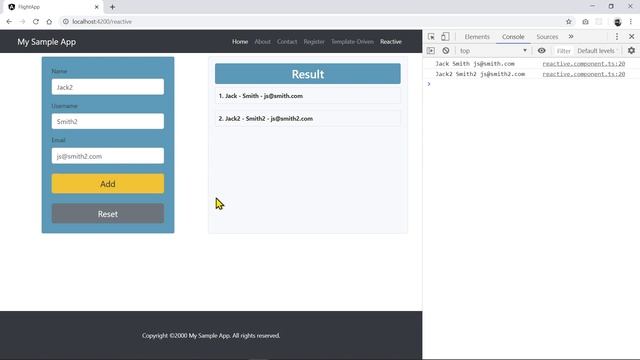Switch to DevTools Elements tab
Viewport: 640px width, 360px height.
coord(477,37)
